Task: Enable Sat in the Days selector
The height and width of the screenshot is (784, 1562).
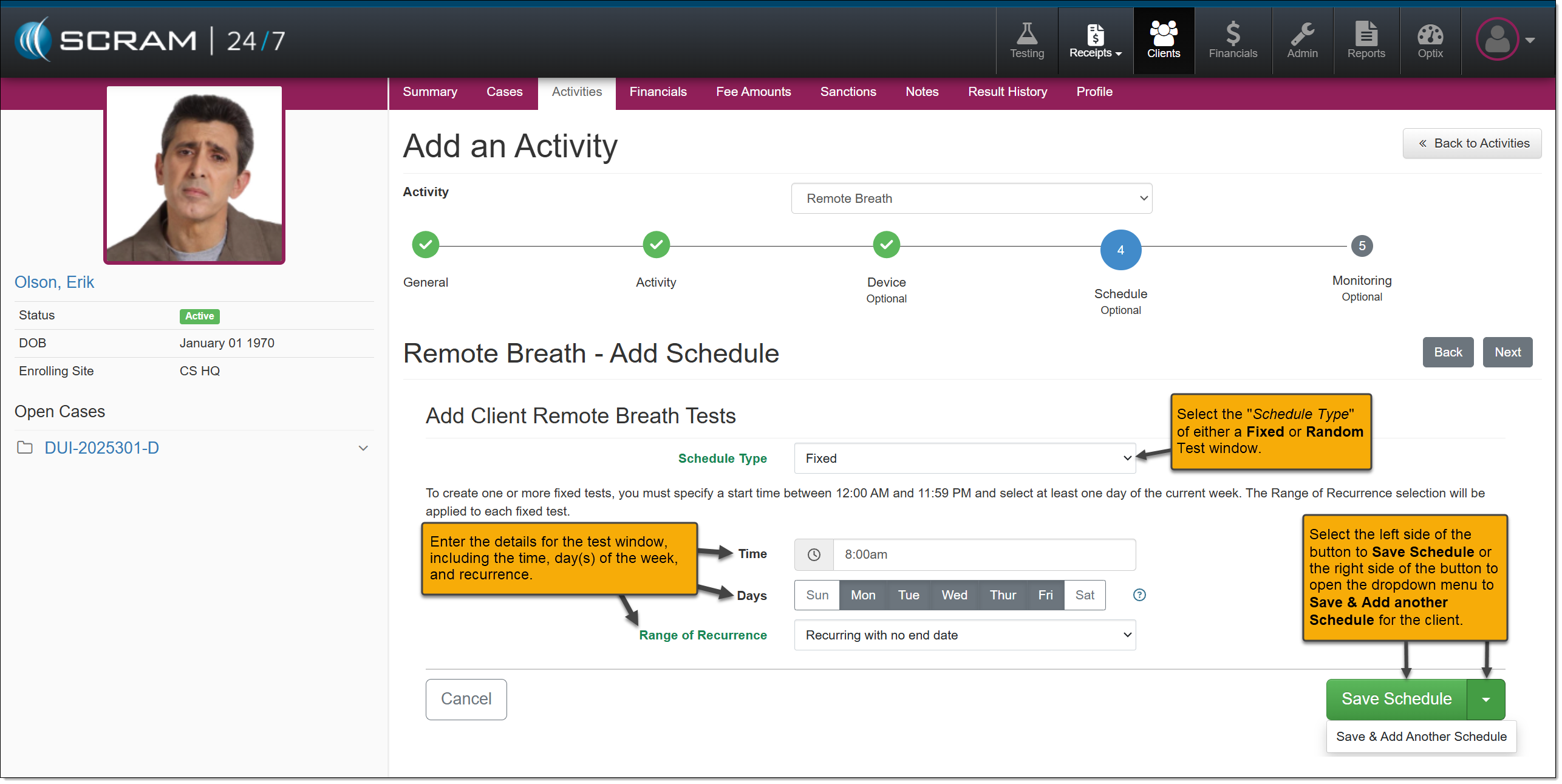Action: [x=1085, y=595]
